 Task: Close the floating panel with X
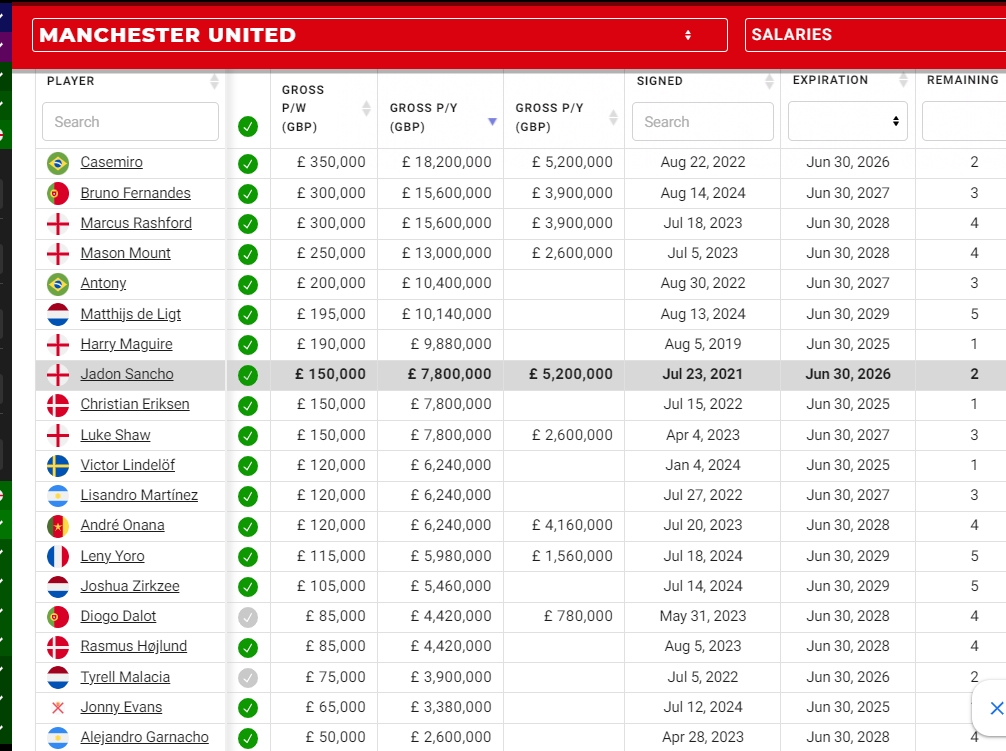(x=996, y=708)
